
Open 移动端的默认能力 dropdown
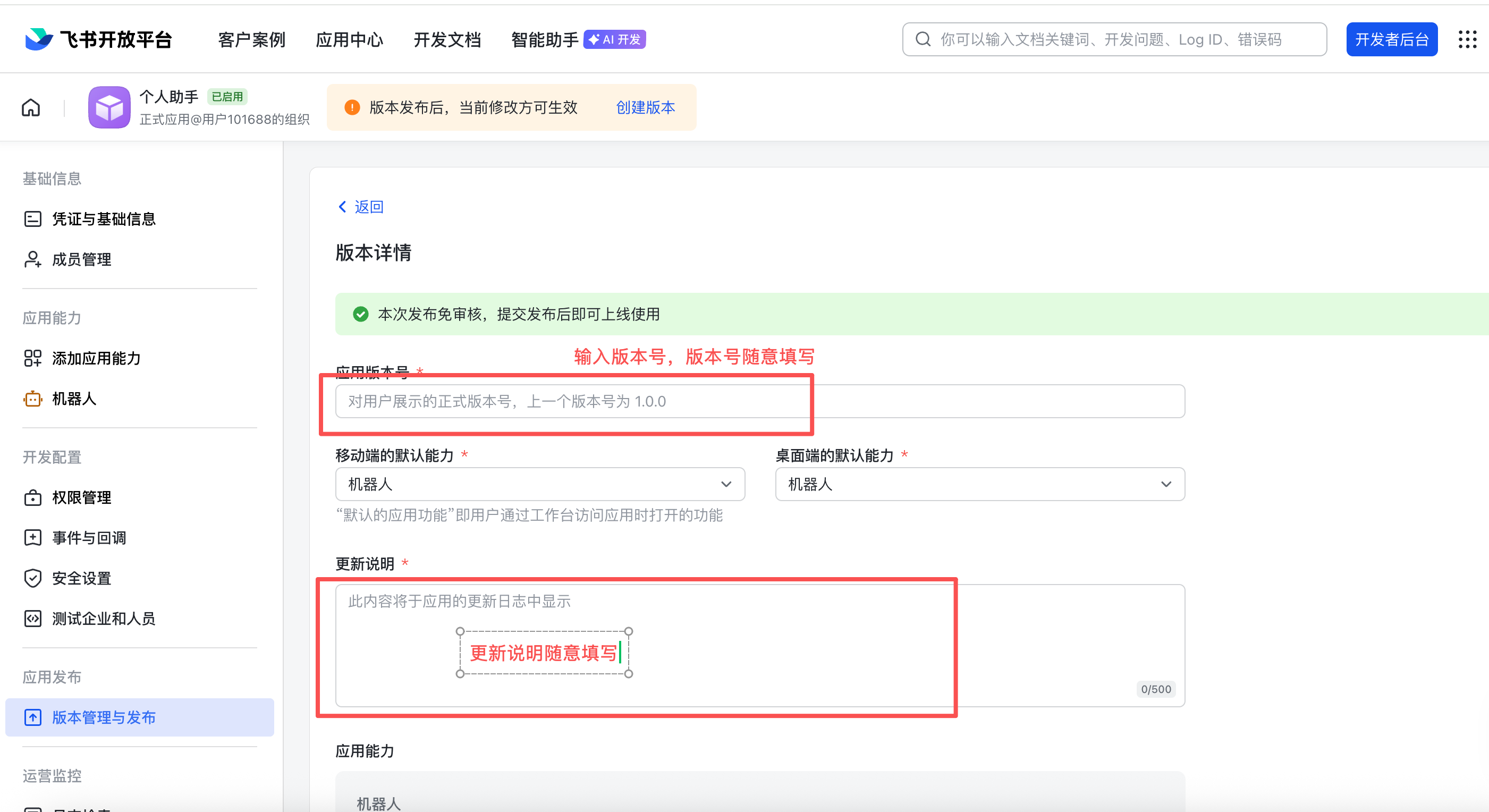pyautogui.click(x=539, y=484)
